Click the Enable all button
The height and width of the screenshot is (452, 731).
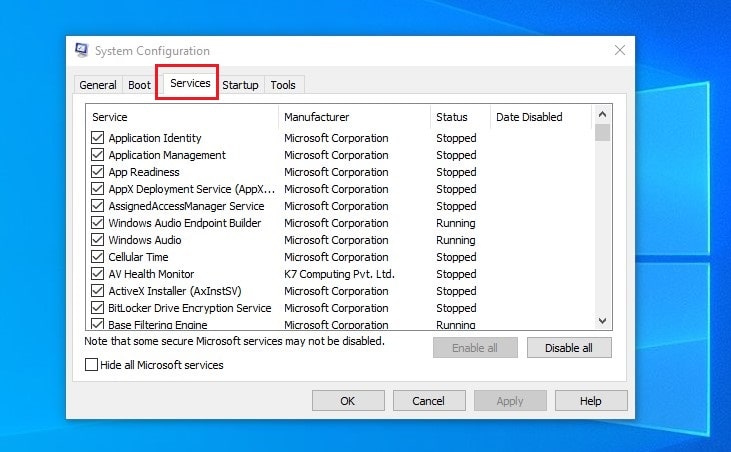click(475, 348)
